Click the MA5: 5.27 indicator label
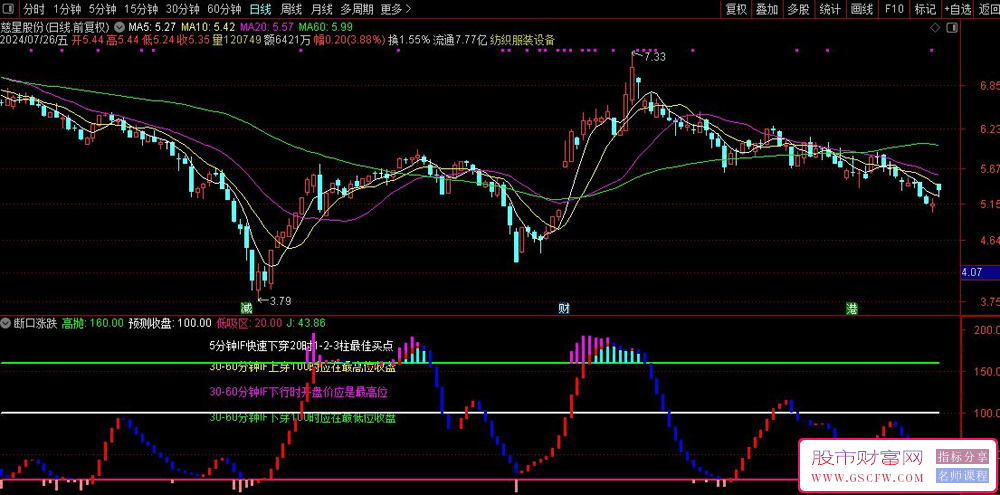Screen dimensions: 1000x495 coord(152,27)
